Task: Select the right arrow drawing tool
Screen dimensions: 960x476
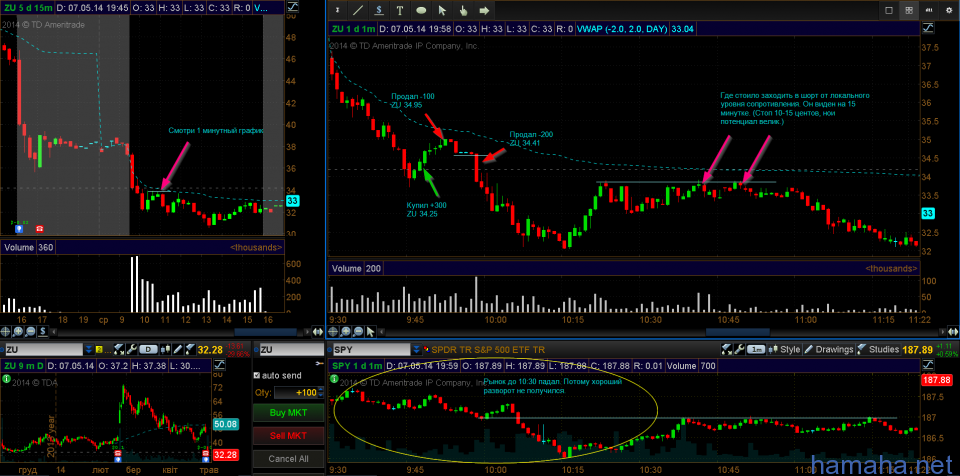Action: click(484, 10)
